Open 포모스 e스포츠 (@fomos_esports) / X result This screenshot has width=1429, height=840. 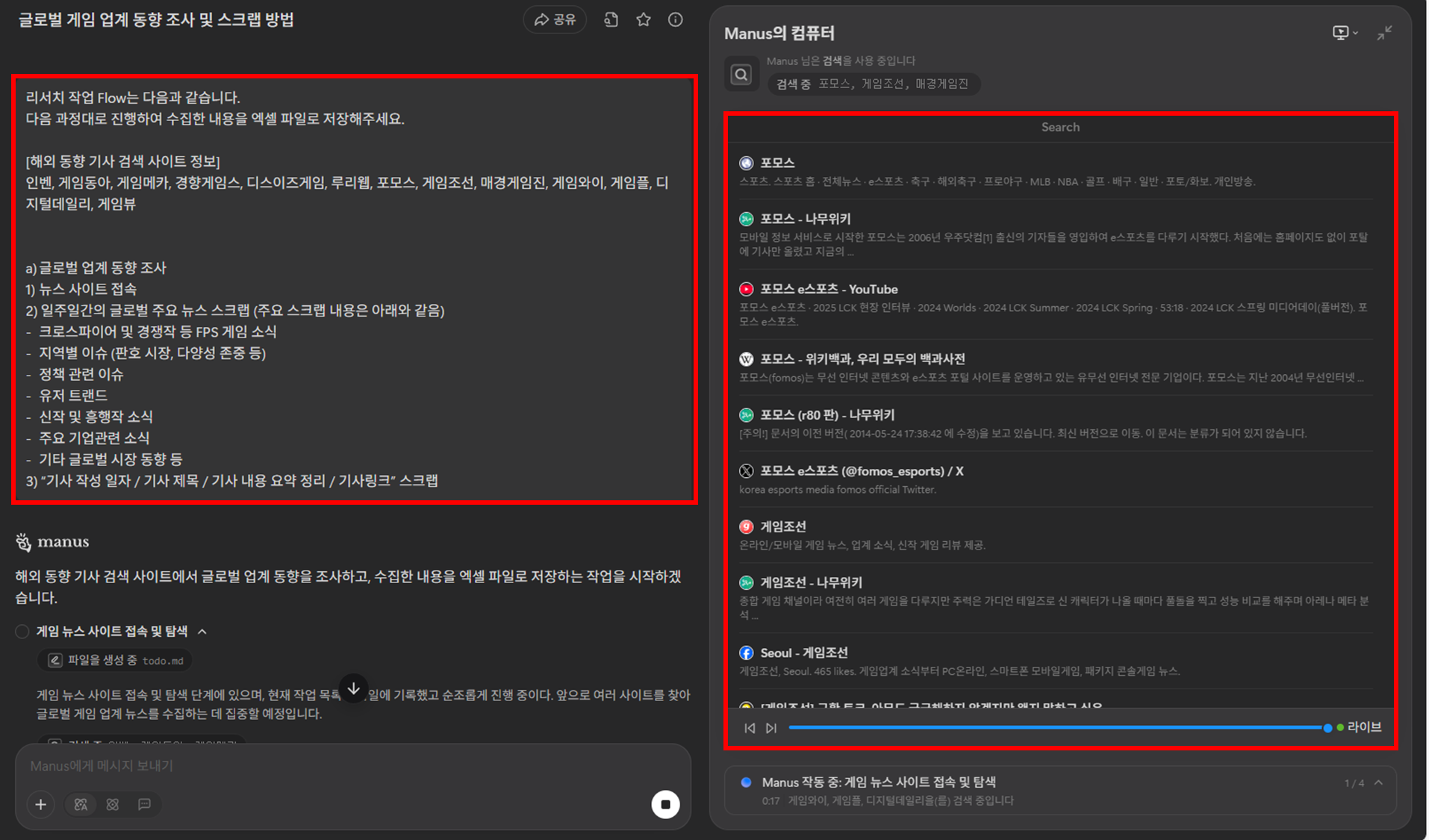pos(862,471)
